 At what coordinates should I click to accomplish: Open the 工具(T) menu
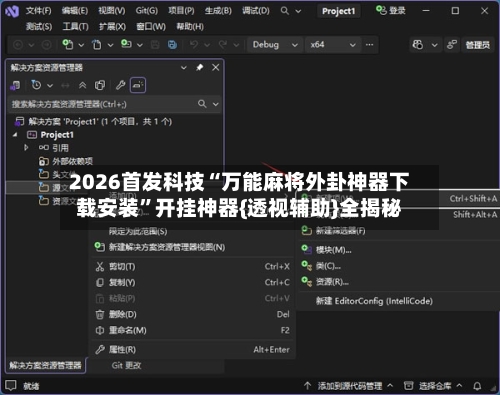coord(76,26)
